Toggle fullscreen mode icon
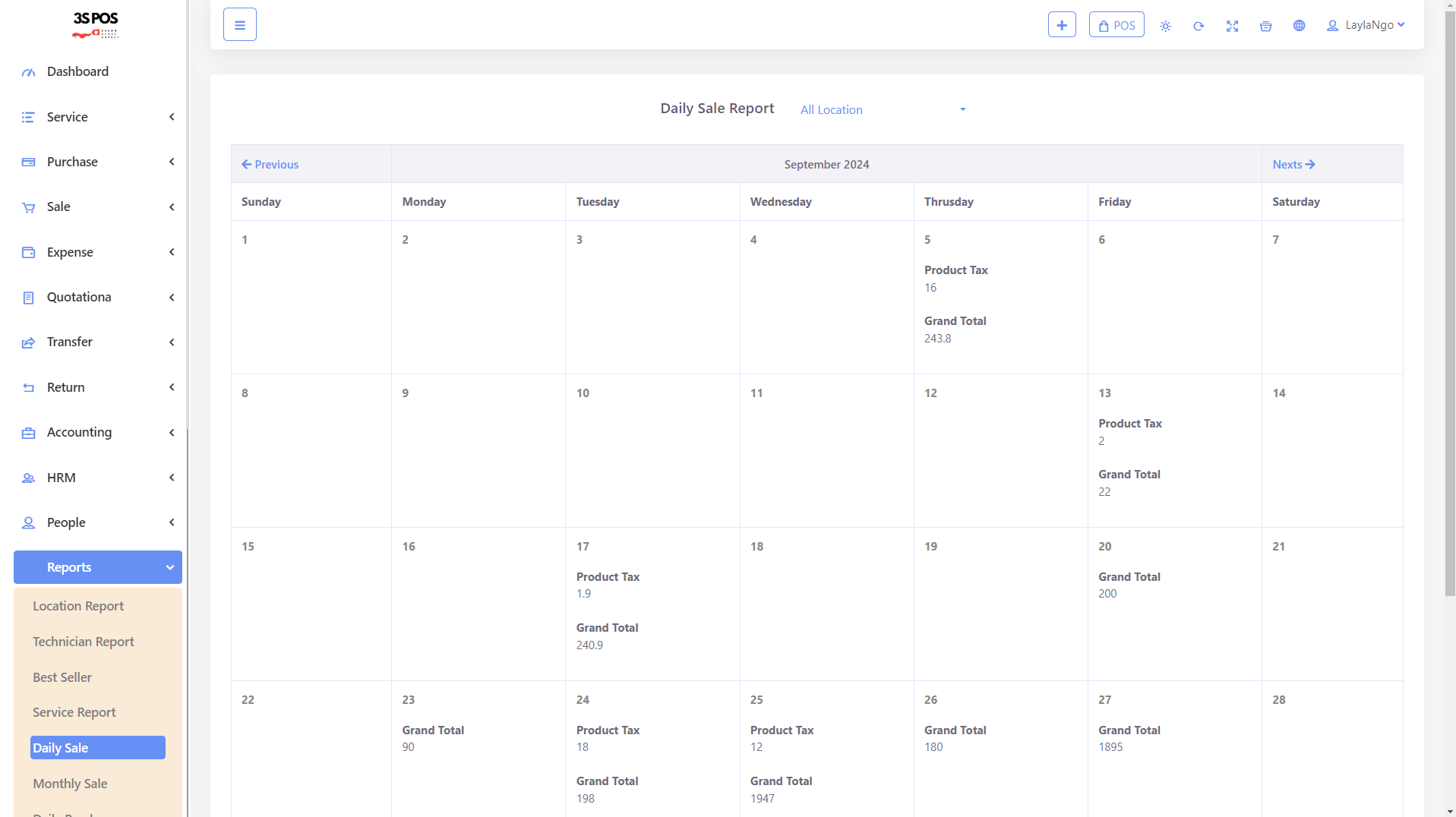The width and height of the screenshot is (1456, 817). [x=1232, y=26]
